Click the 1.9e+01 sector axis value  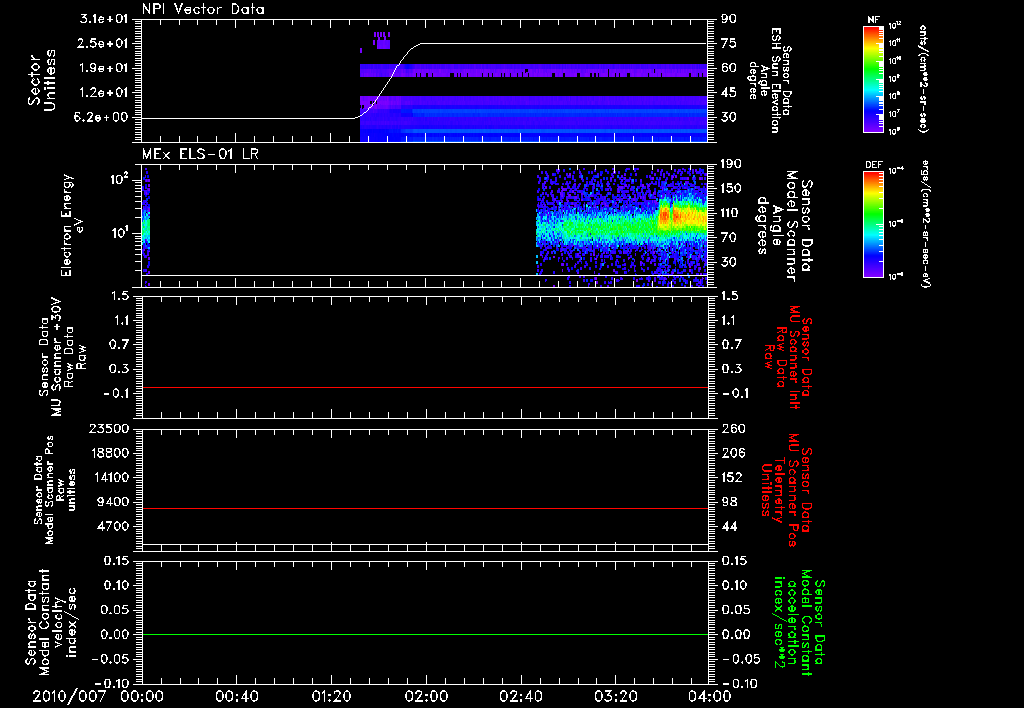pyautogui.click(x=104, y=68)
